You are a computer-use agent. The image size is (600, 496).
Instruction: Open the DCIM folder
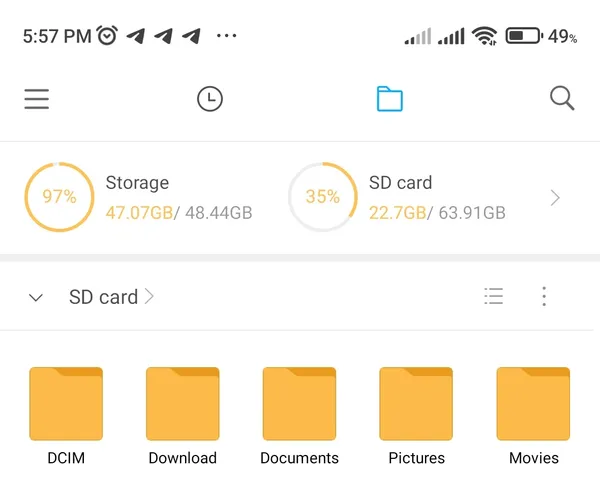pos(66,415)
